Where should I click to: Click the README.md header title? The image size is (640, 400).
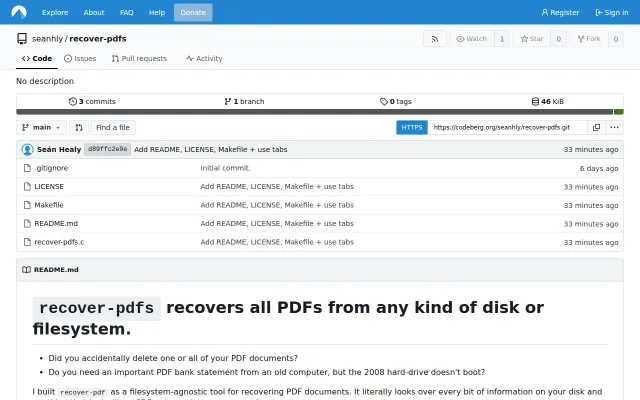tap(56, 270)
